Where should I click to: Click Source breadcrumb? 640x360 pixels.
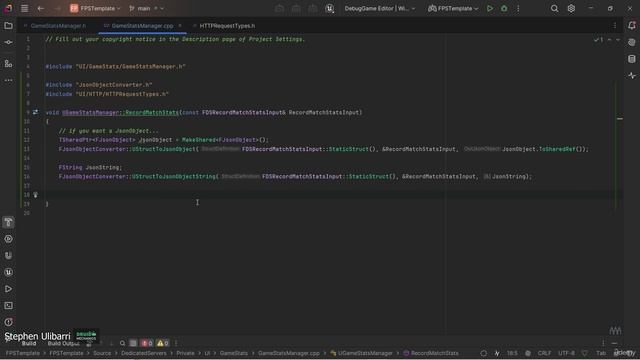(102, 353)
